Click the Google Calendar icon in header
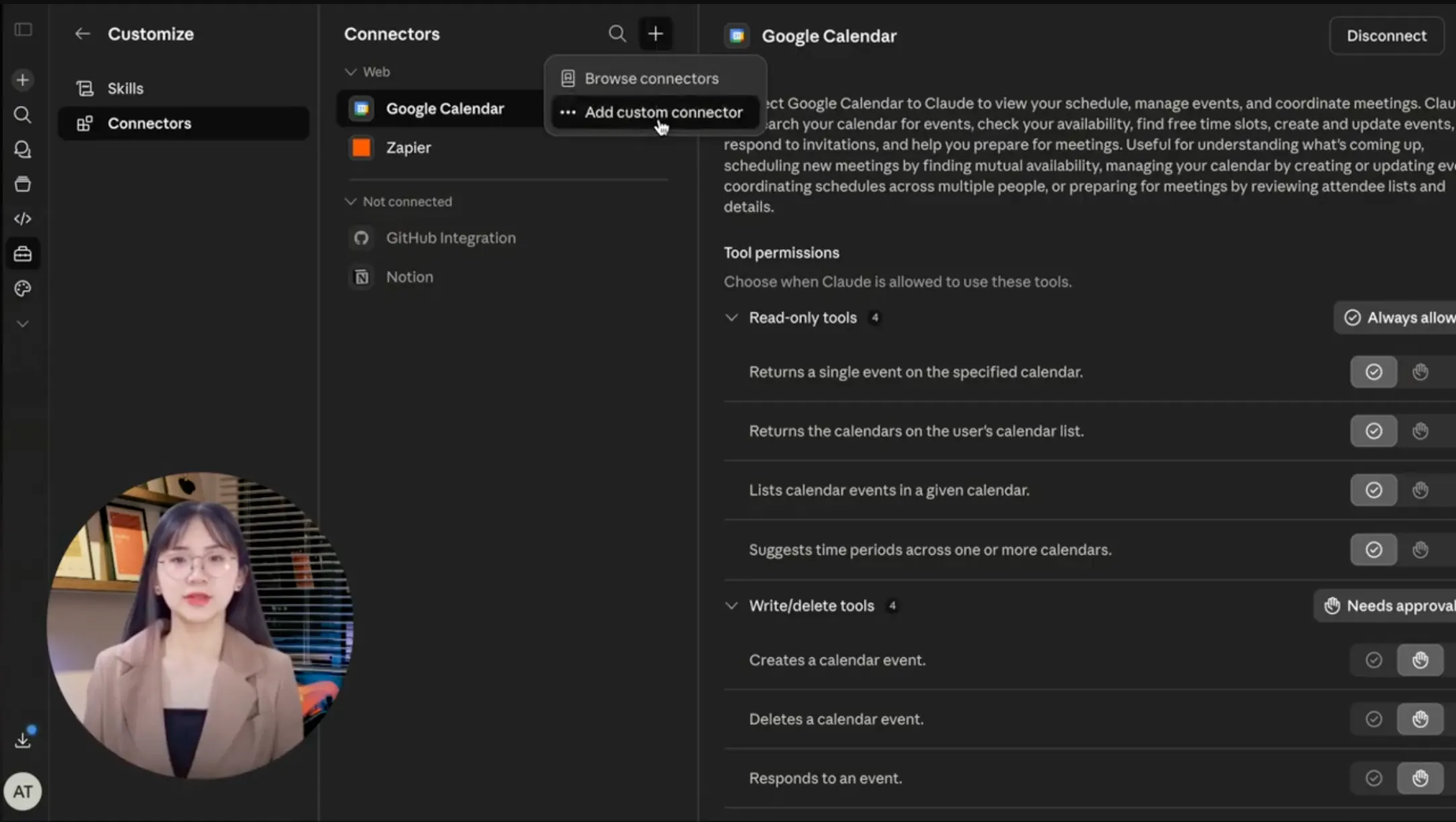The image size is (1456, 822). (x=737, y=36)
